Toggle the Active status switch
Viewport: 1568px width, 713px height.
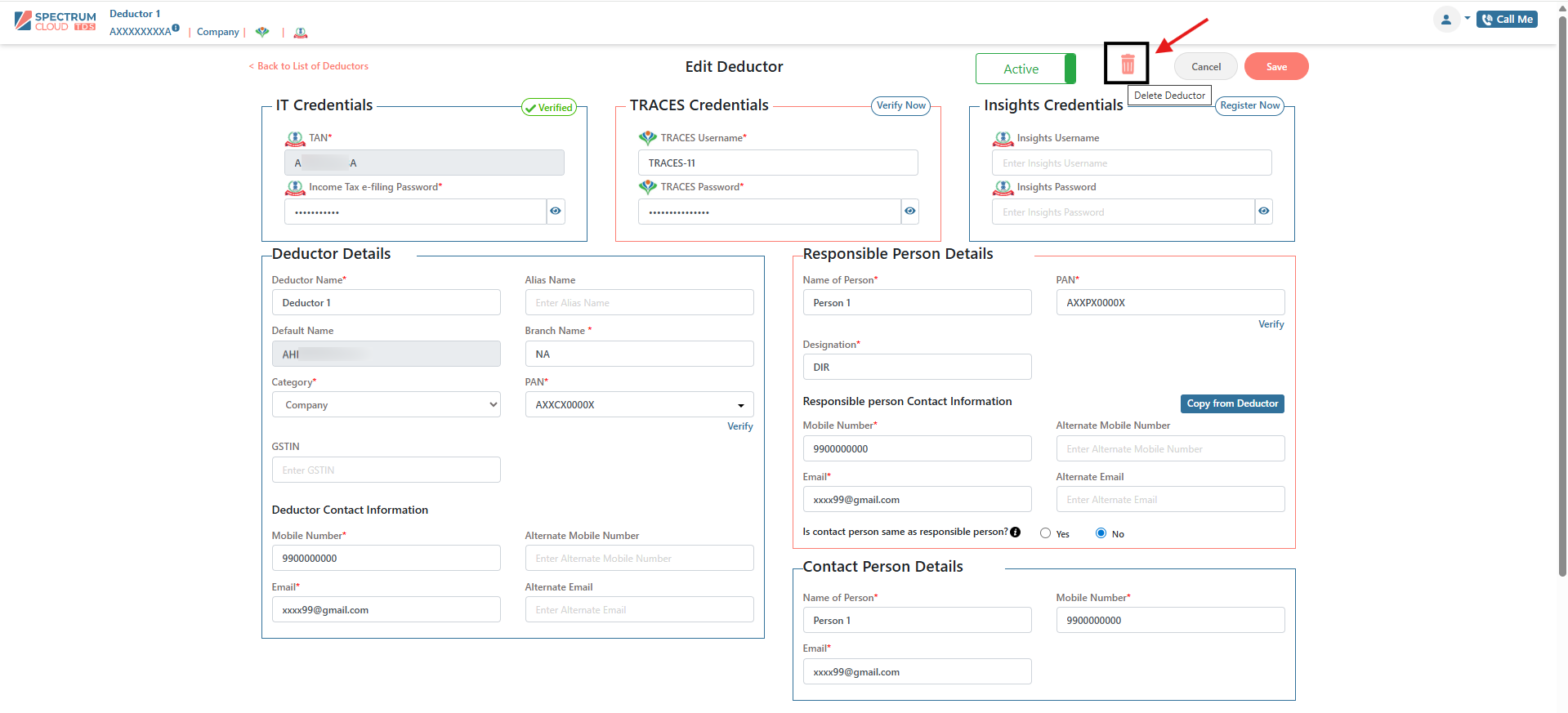click(x=1025, y=69)
